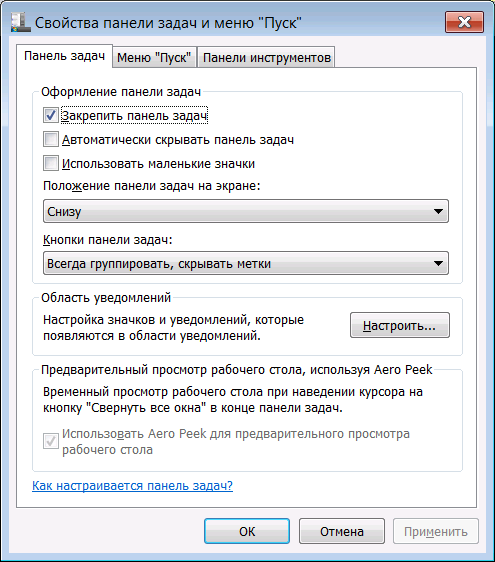Click arrow of the "Снизу" combo box
This screenshot has height=562, width=495.
point(438,211)
